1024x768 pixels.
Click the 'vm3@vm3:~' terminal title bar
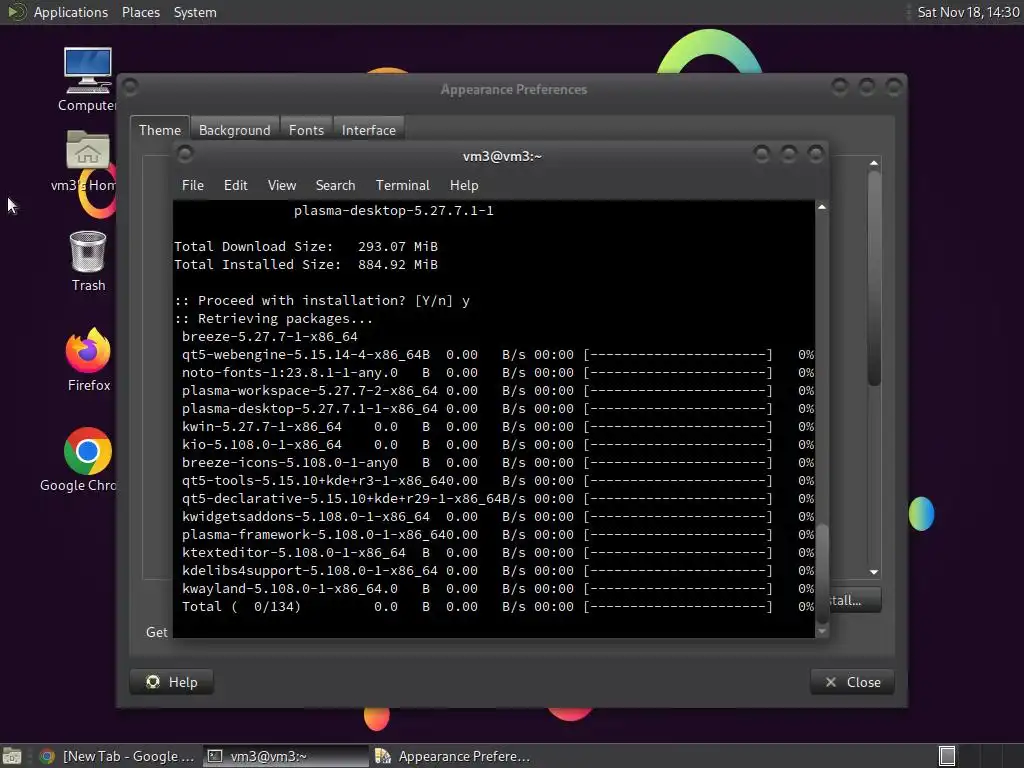502,156
